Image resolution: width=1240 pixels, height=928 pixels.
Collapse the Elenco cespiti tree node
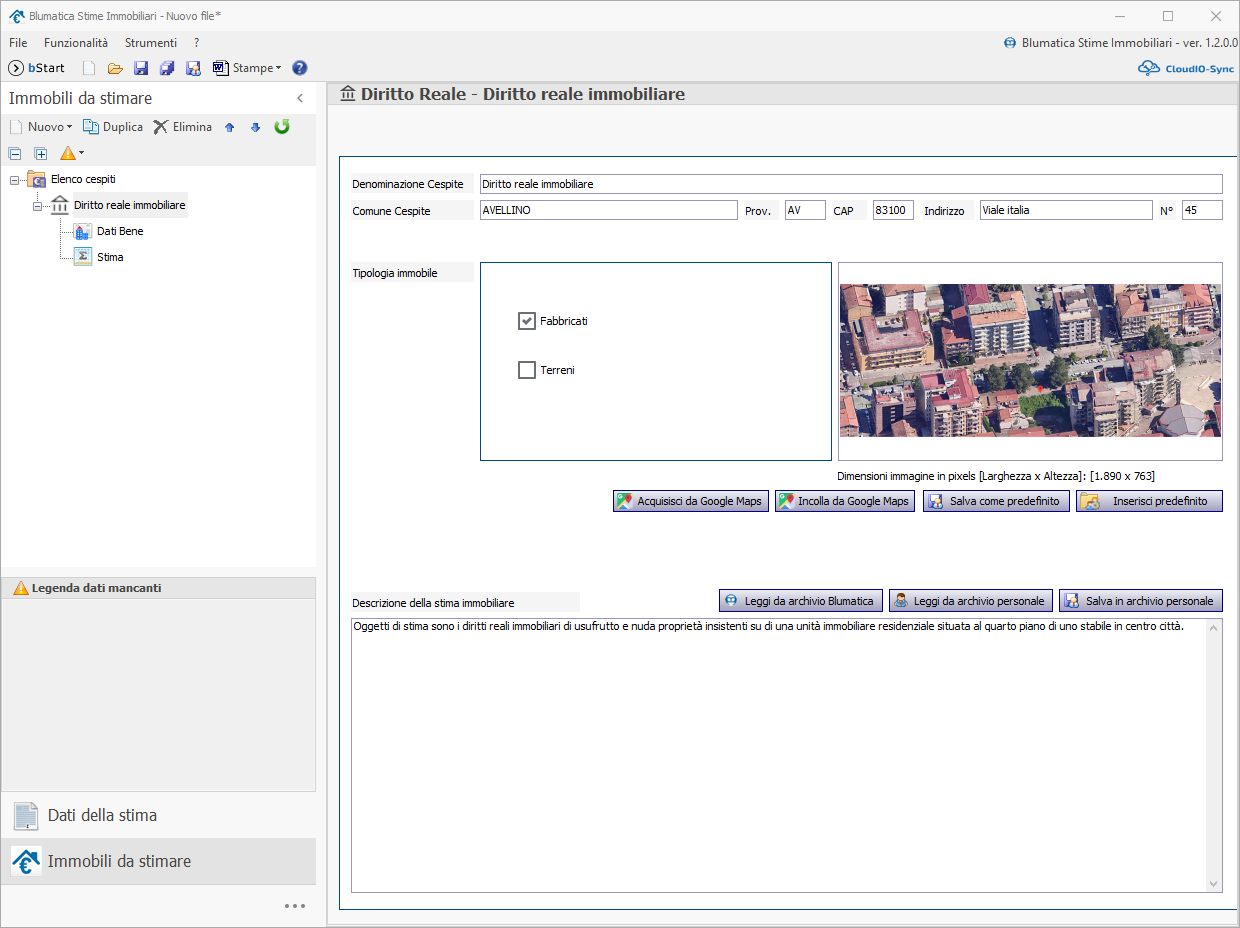coord(15,180)
